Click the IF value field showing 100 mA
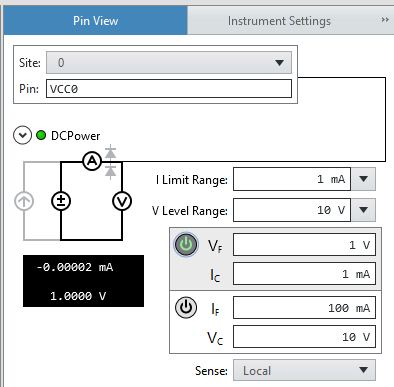The height and width of the screenshot is (387, 394). pos(304,308)
